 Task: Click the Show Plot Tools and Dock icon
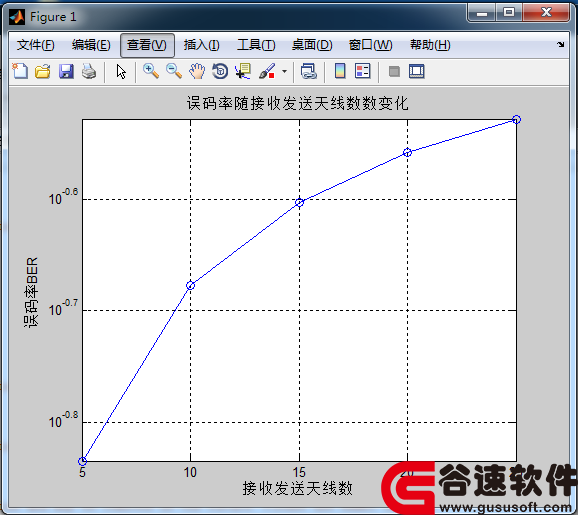[x=417, y=71]
